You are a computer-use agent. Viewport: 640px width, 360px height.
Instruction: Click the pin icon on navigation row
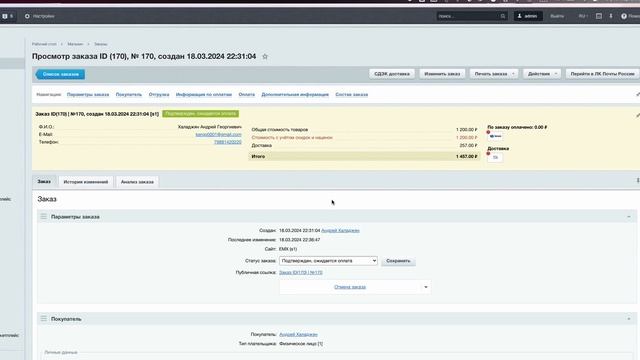pos(638,94)
